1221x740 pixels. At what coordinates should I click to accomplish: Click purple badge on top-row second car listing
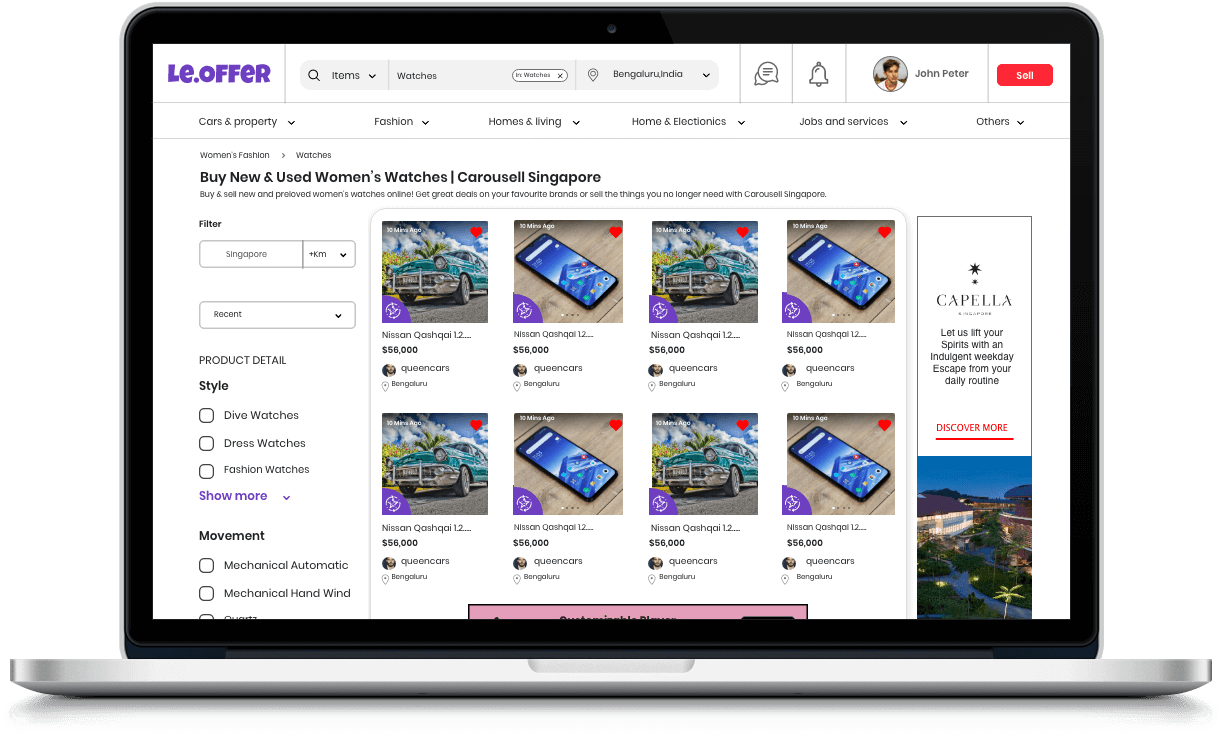[x=662, y=310]
